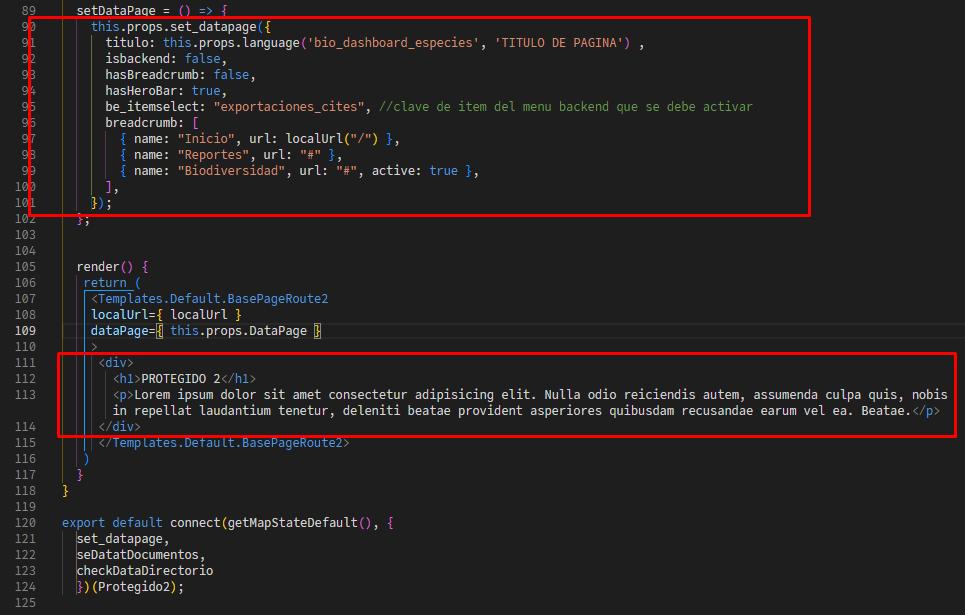
Task: Click line number 117 in the gutter
Action: 25,475
